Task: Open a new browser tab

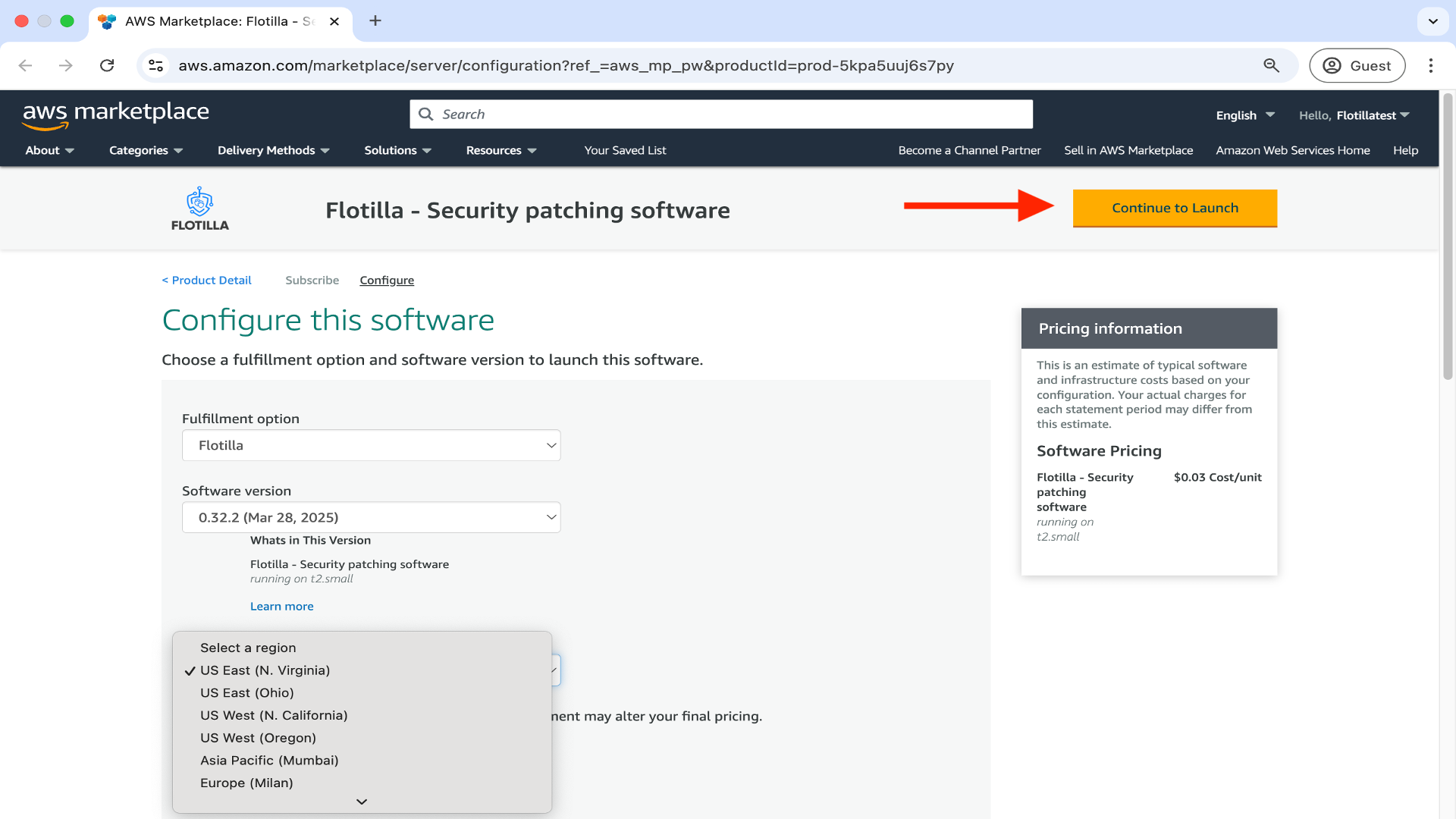Action: [x=375, y=21]
